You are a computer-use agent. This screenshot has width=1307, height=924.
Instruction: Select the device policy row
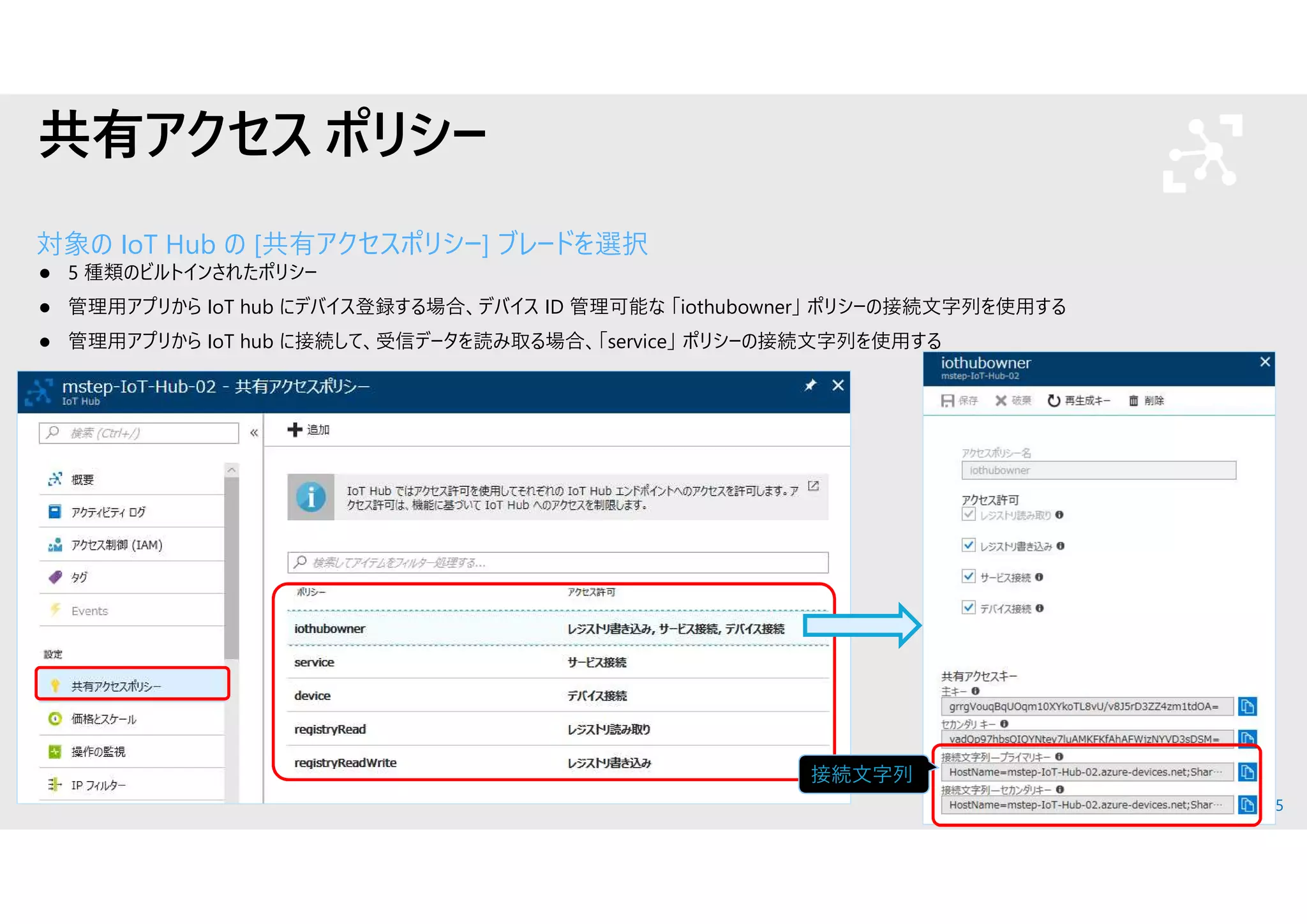[x=558, y=696]
